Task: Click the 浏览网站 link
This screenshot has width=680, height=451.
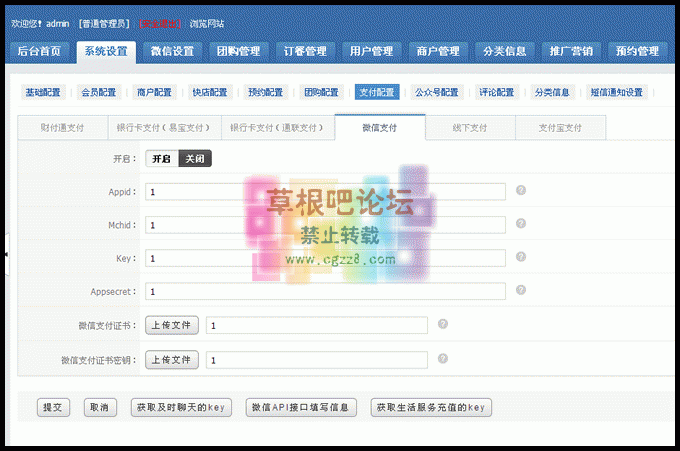Action: 207,24
